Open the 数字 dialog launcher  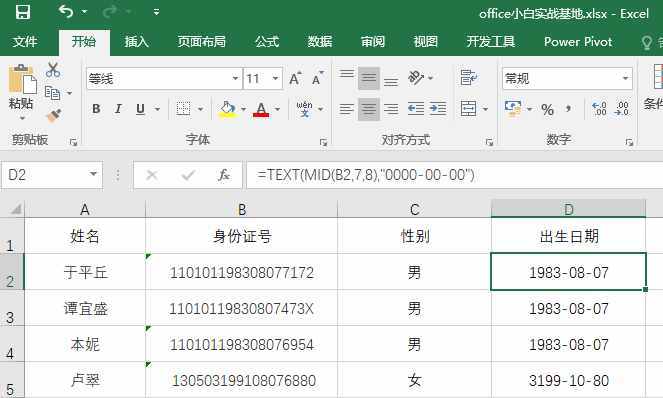[x=629, y=143]
